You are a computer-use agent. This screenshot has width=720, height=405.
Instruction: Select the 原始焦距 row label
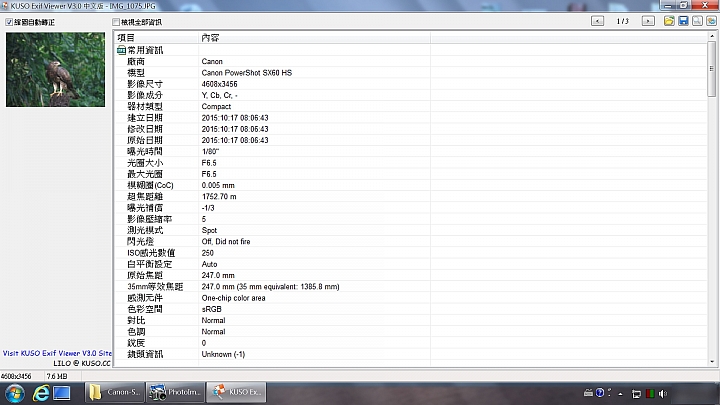pyautogui.click(x=145, y=276)
